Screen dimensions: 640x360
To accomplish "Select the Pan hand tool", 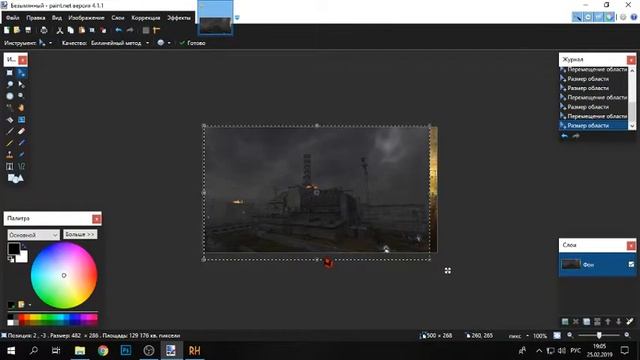I will tap(21, 108).
